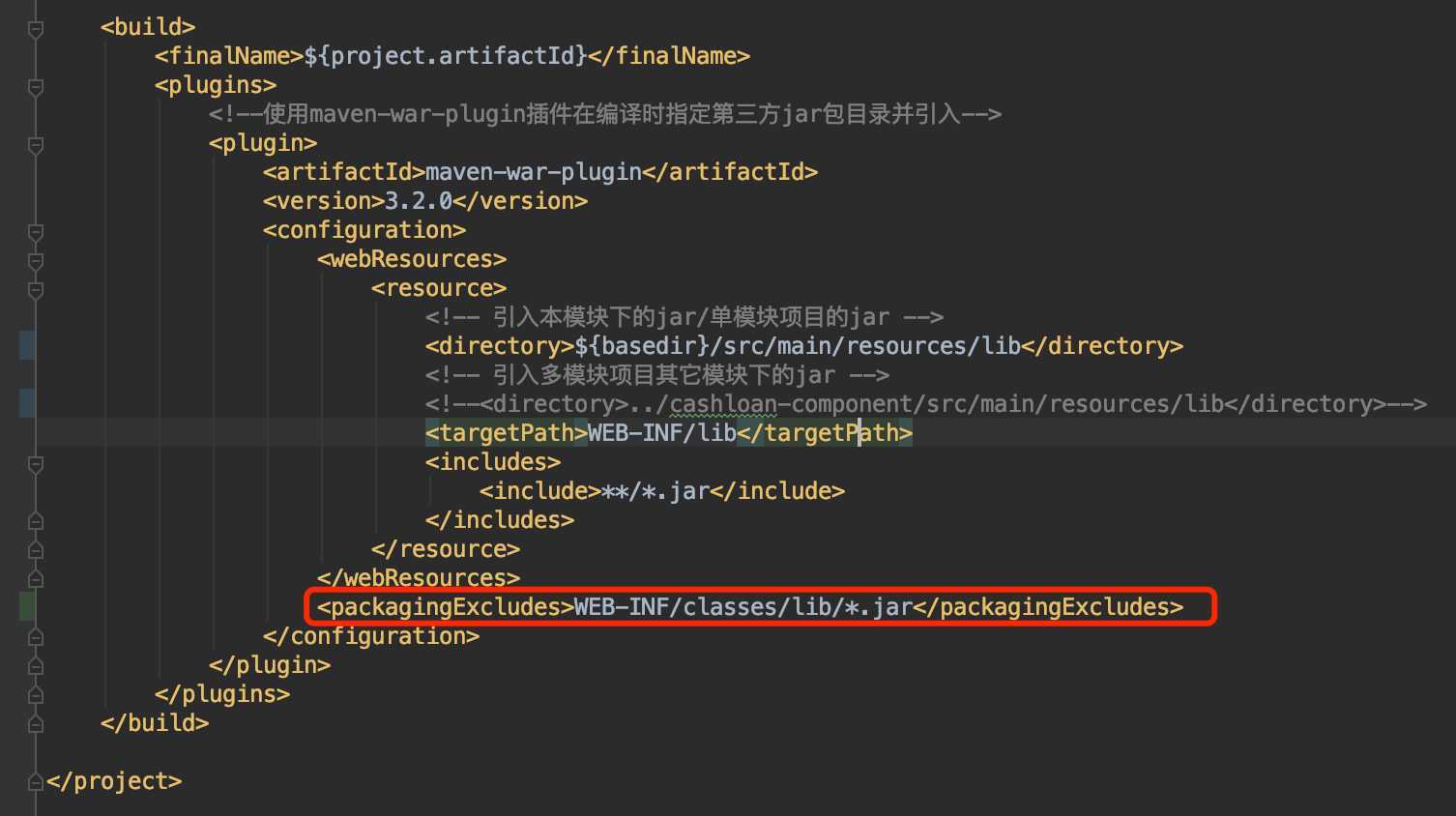Fold the <plugin> element in gutter
1456x816 pixels.
click(36, 145)
